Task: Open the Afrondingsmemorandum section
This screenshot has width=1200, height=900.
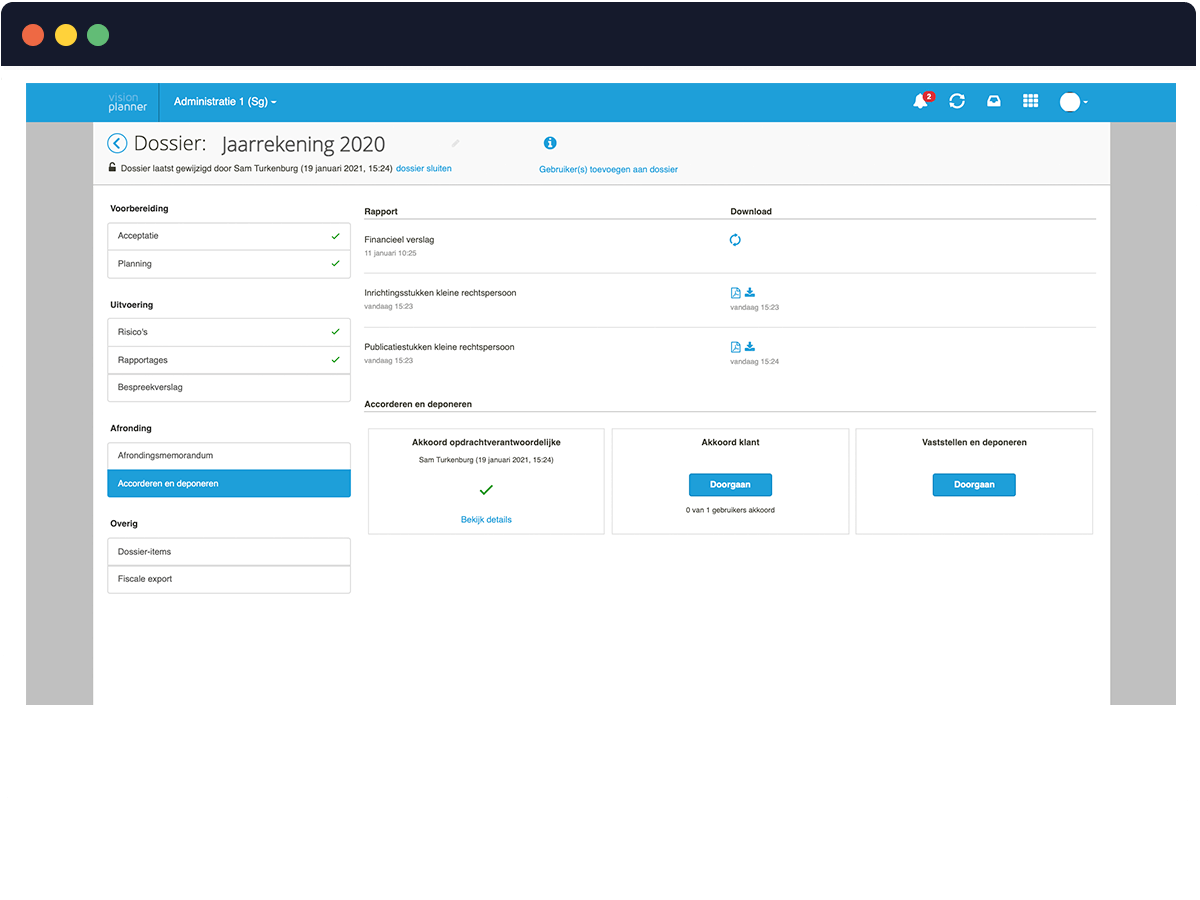Action: (228, 454)
